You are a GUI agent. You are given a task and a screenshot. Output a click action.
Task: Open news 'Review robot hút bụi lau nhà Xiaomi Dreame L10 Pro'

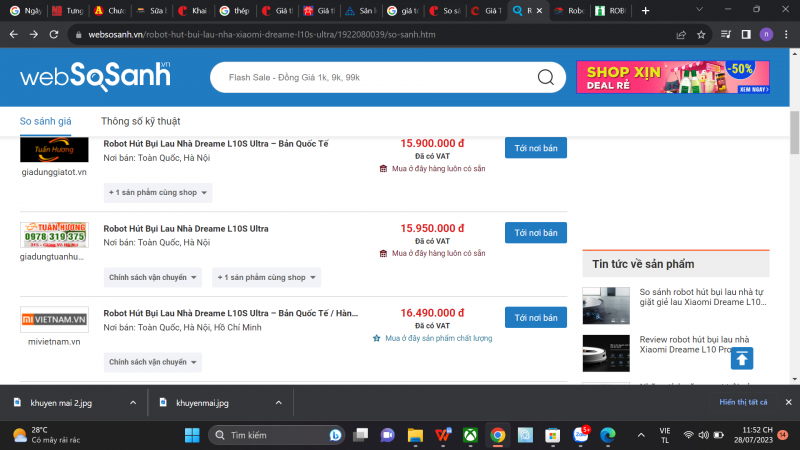click(x=694, y=344)
